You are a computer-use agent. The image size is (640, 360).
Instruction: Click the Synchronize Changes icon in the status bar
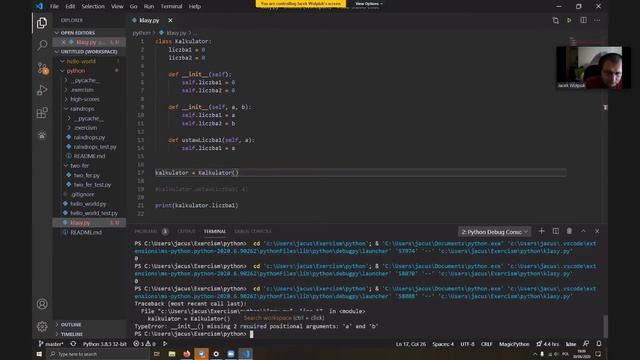pyautogui.click(x=73, y=344)
